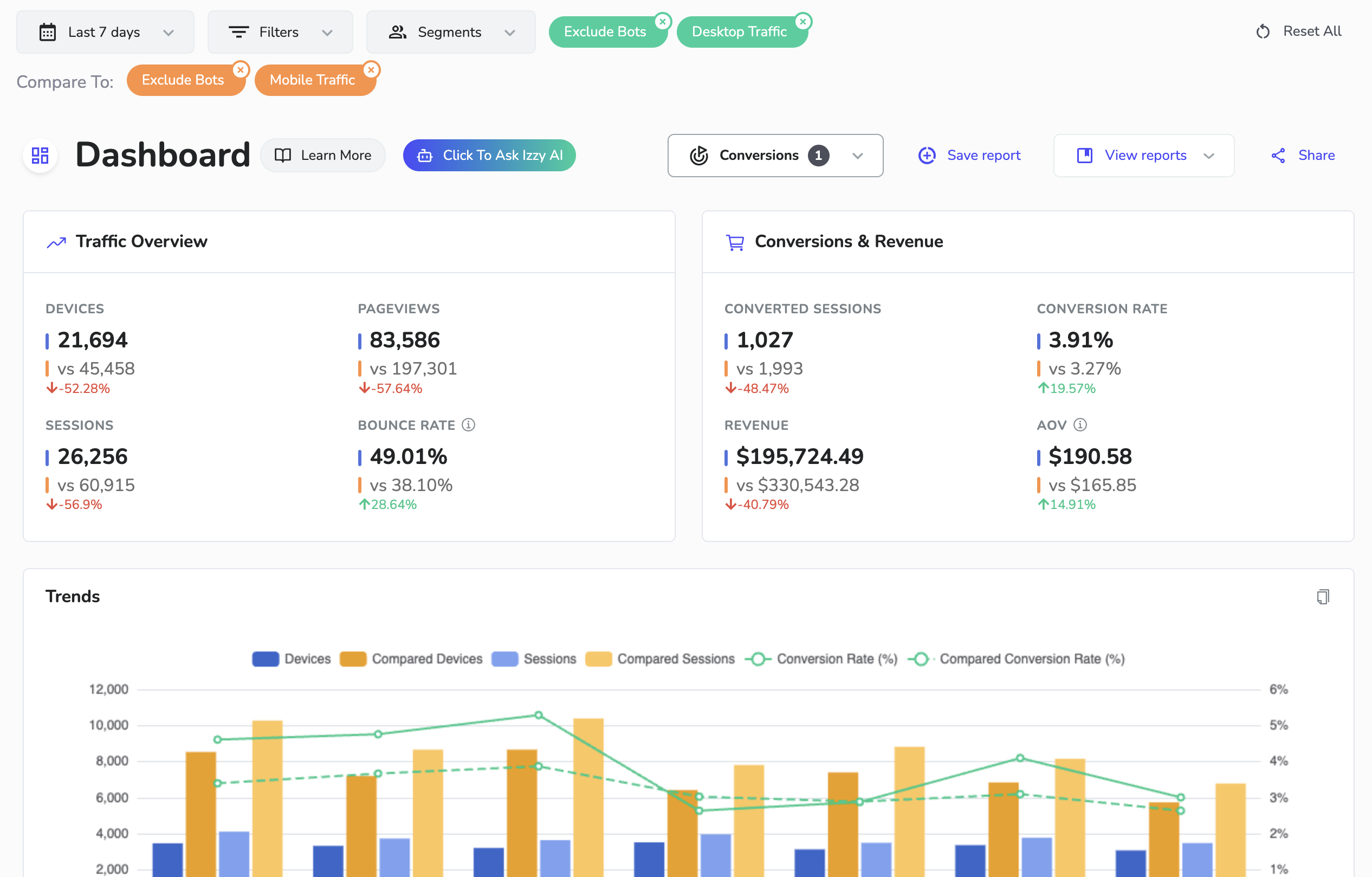Click the Bounce Rate info icon
This screenshot has width=1372, height=877.
click(468, 424)
